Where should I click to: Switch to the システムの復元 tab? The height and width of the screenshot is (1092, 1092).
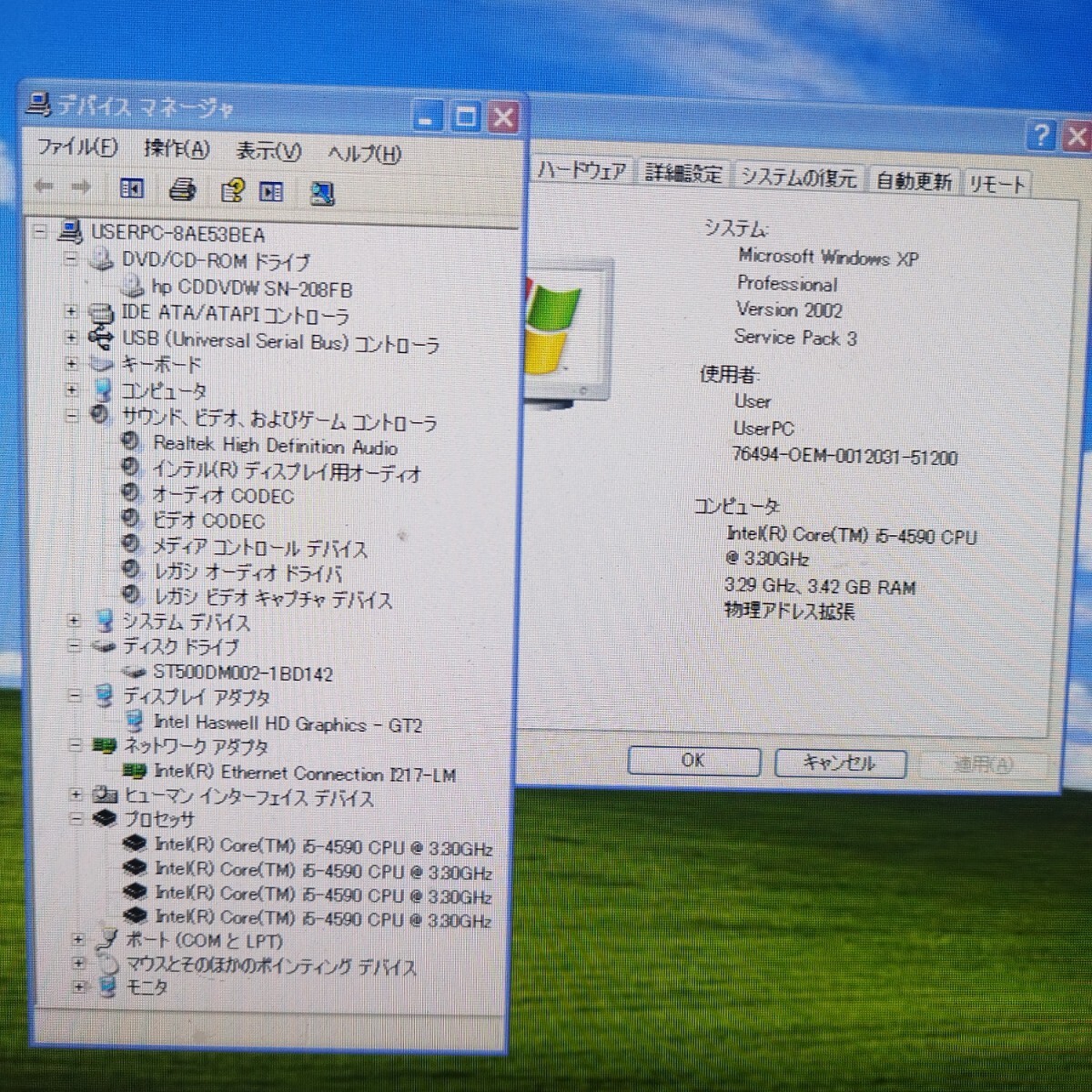pos(798,177)
